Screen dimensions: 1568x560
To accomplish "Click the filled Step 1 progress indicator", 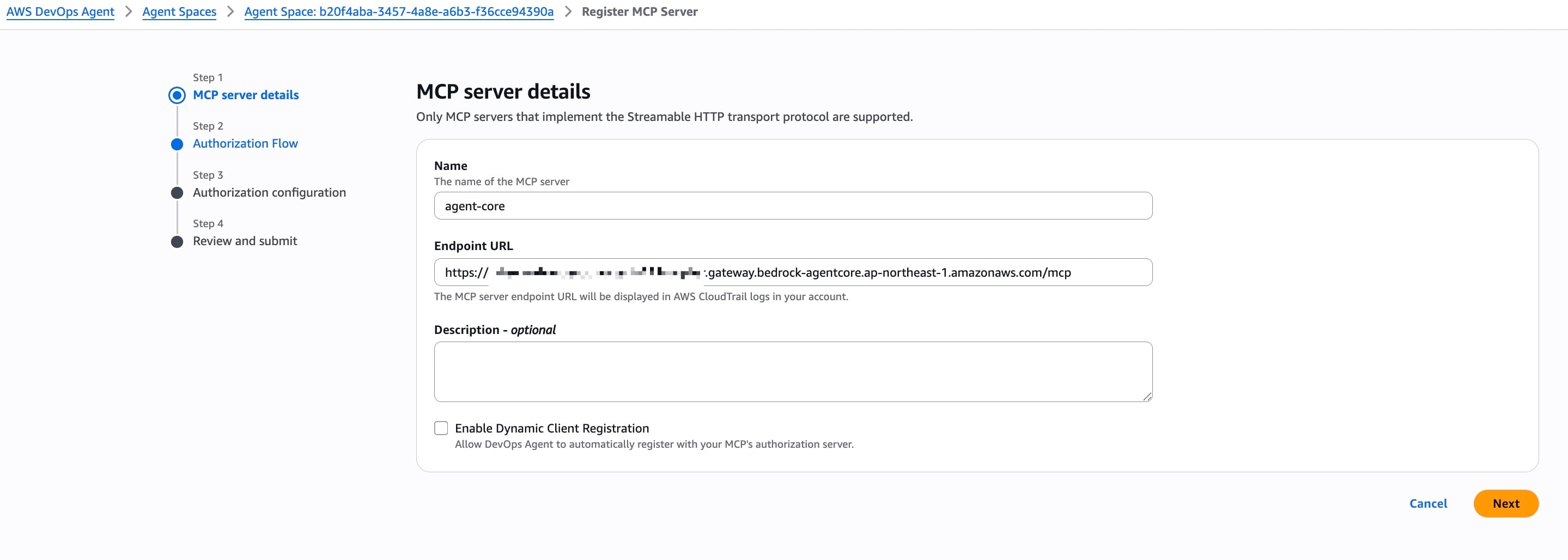I will (x=177, y=94).
